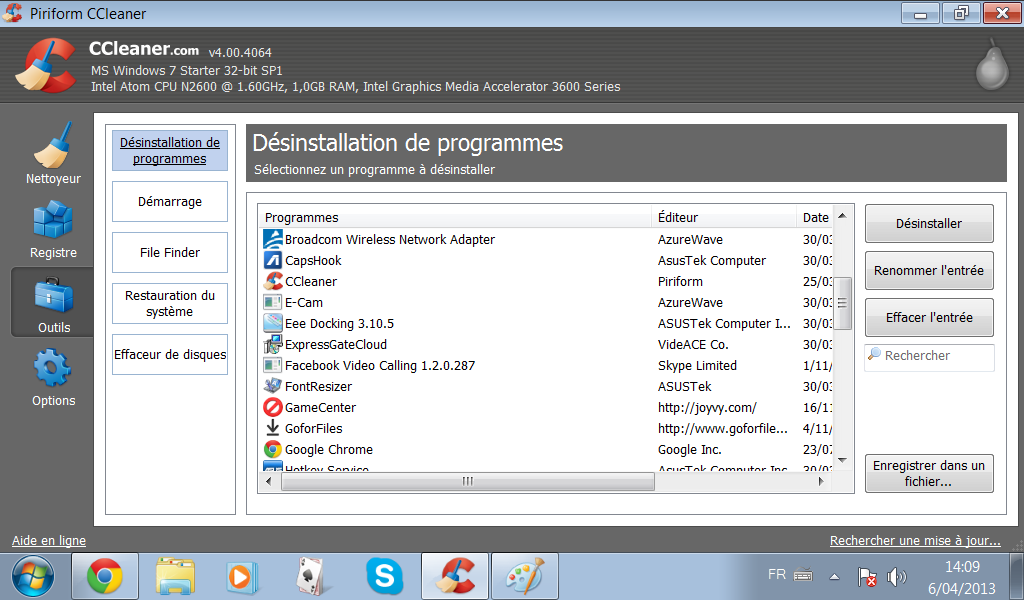Click the Facebook Video Calling icon
This screenshot has height=600, width=1024.
(x=272, y=366)
